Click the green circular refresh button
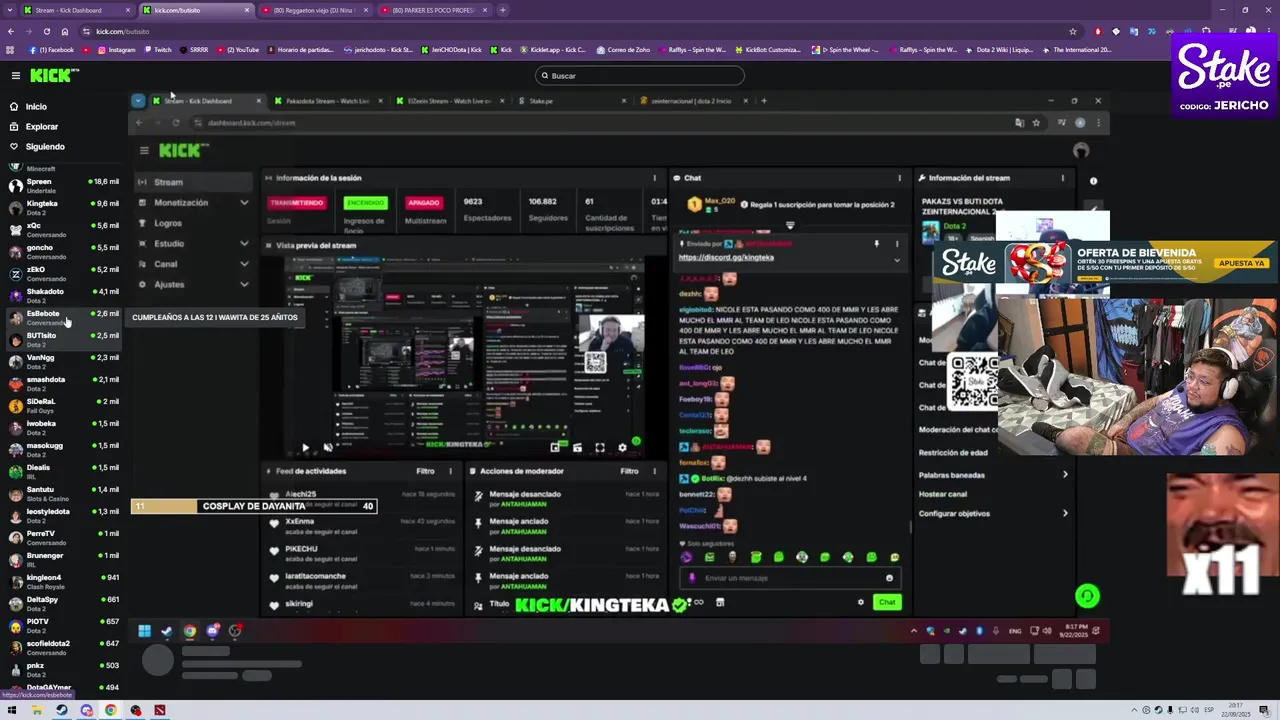 pos(1087,596)
